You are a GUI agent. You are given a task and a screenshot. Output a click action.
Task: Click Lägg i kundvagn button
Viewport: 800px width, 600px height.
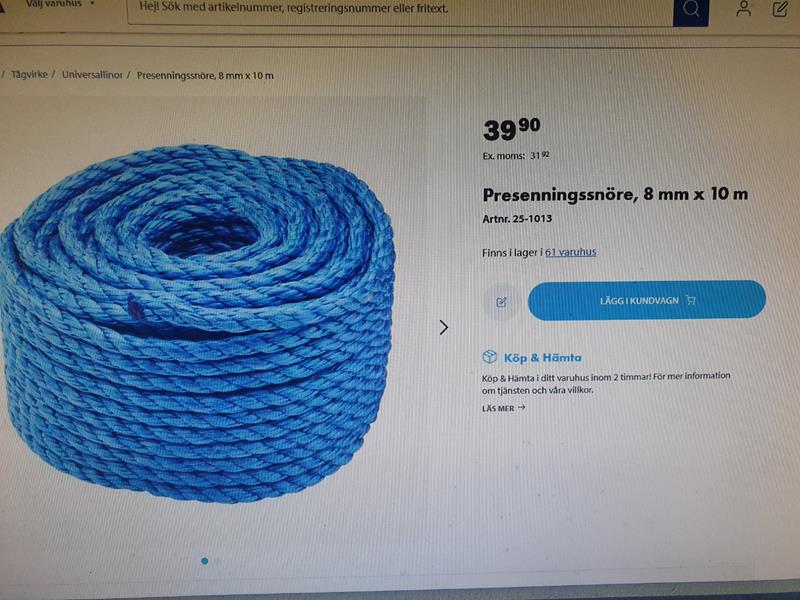coord(647,300)
